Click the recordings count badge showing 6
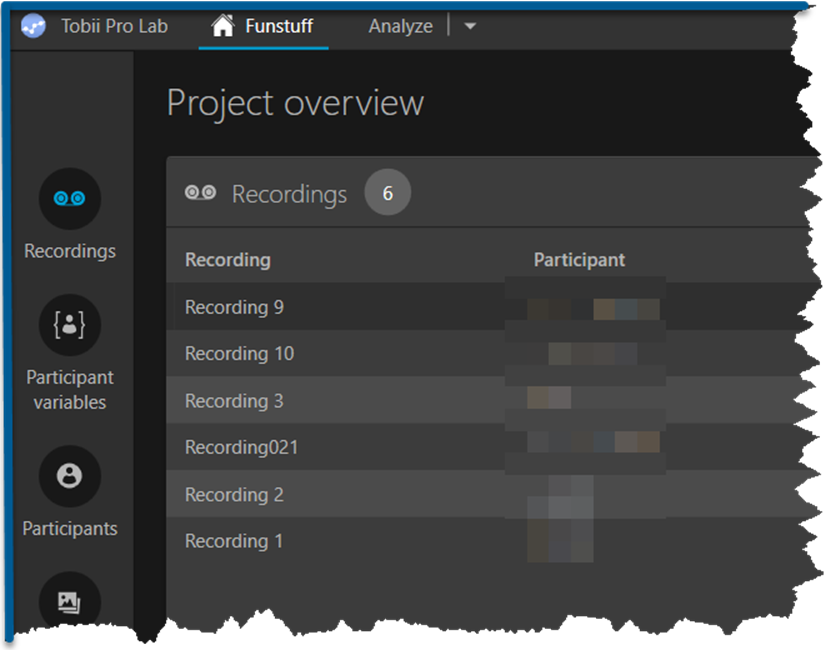This screenshot has height=650, width=831. click(387, 193)
